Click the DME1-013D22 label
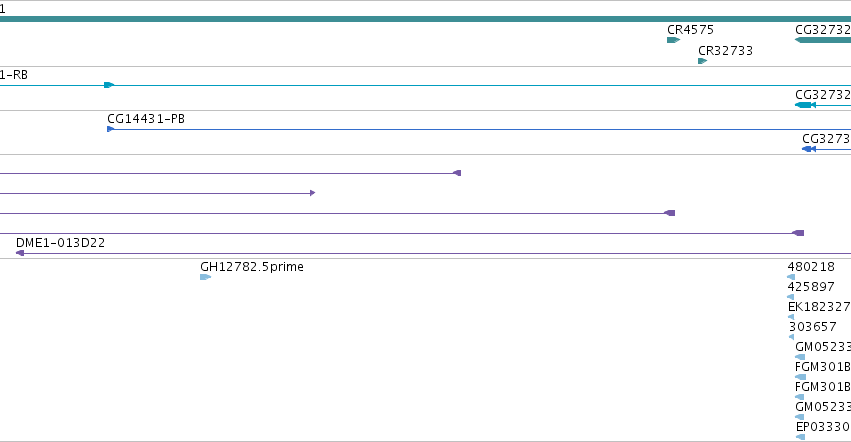 tap(61, 243)
